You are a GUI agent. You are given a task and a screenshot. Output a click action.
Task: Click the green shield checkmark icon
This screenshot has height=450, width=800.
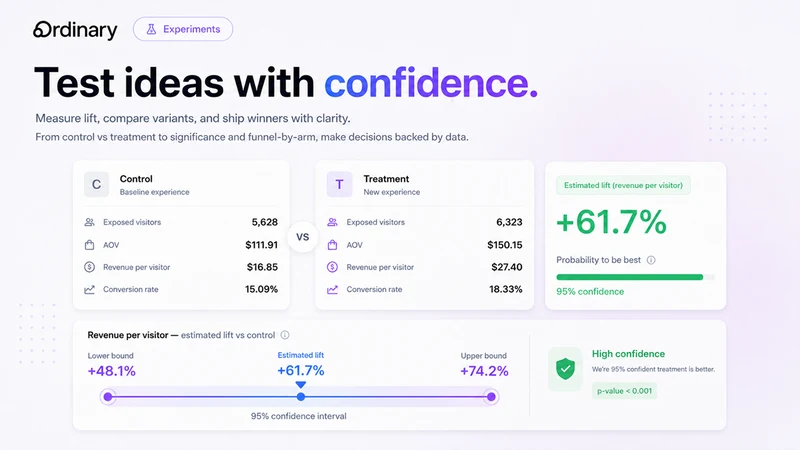(x=565, y=369)
